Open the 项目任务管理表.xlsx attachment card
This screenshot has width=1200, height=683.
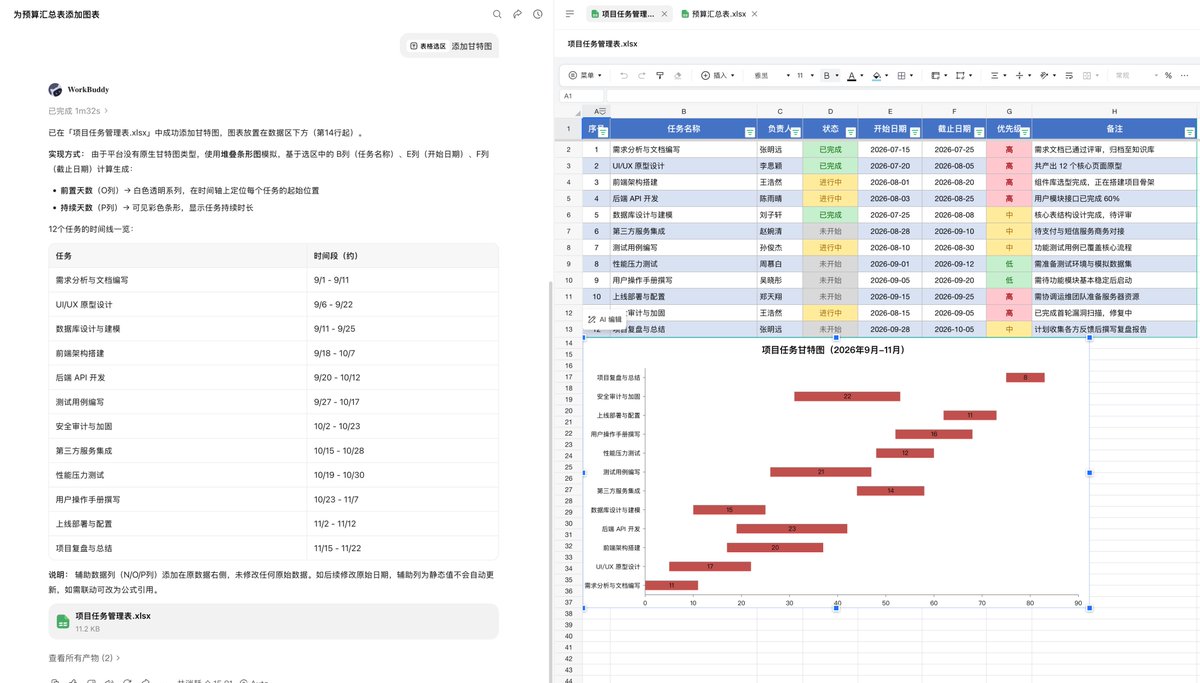273,621
